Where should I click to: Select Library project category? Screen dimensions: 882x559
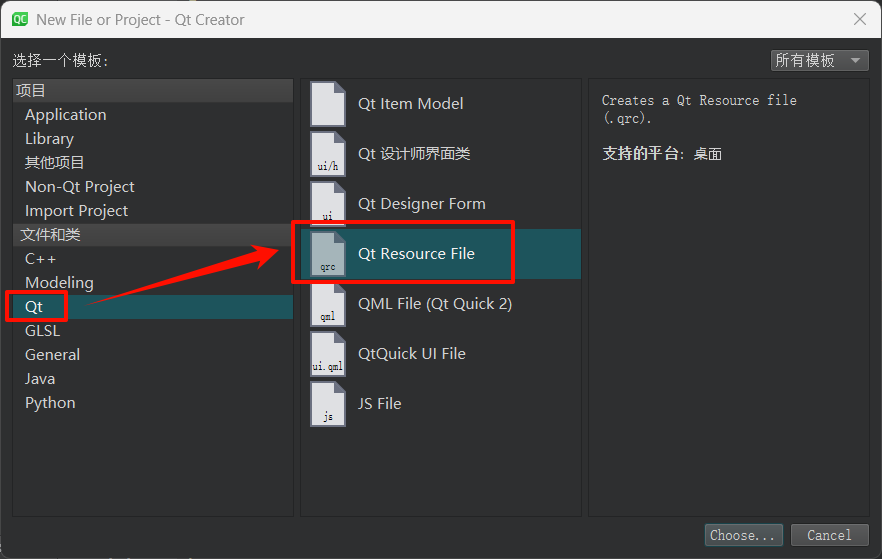pyautogui.click(x=49, y=139)
